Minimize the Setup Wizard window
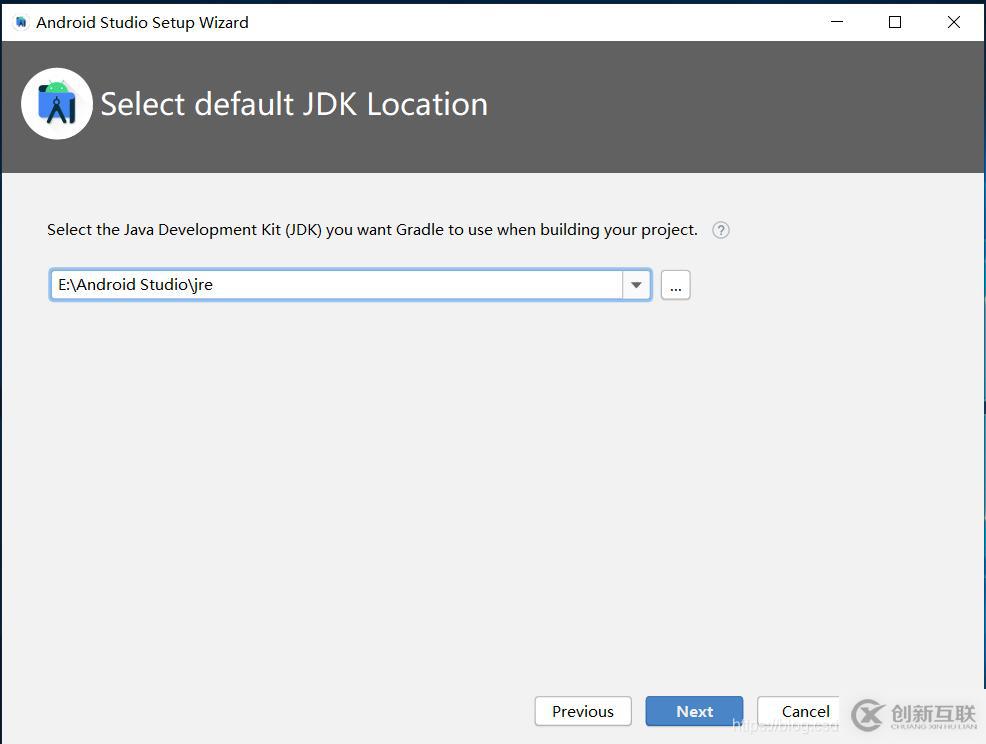This screenshot has width=986, height=744. click(x=837, y=22)
